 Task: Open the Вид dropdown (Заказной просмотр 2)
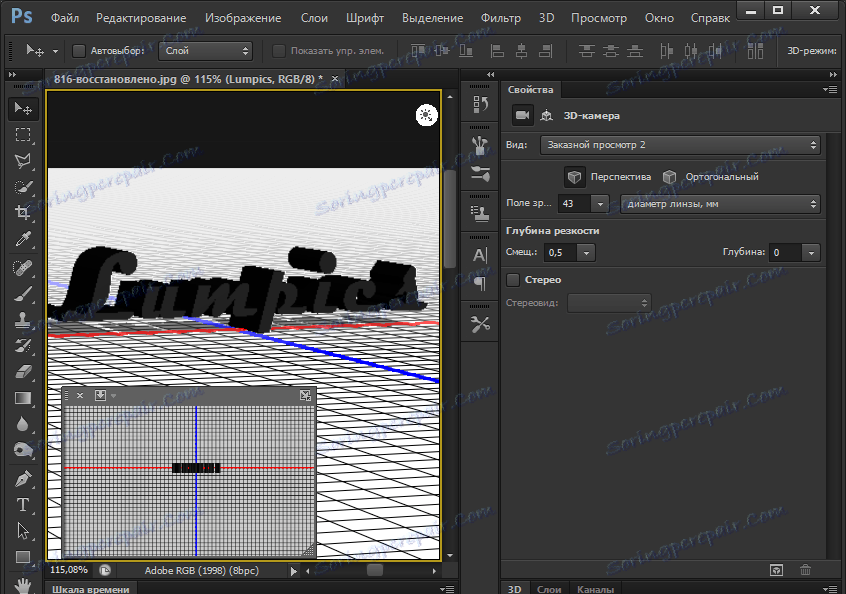(x=680, y=145)
